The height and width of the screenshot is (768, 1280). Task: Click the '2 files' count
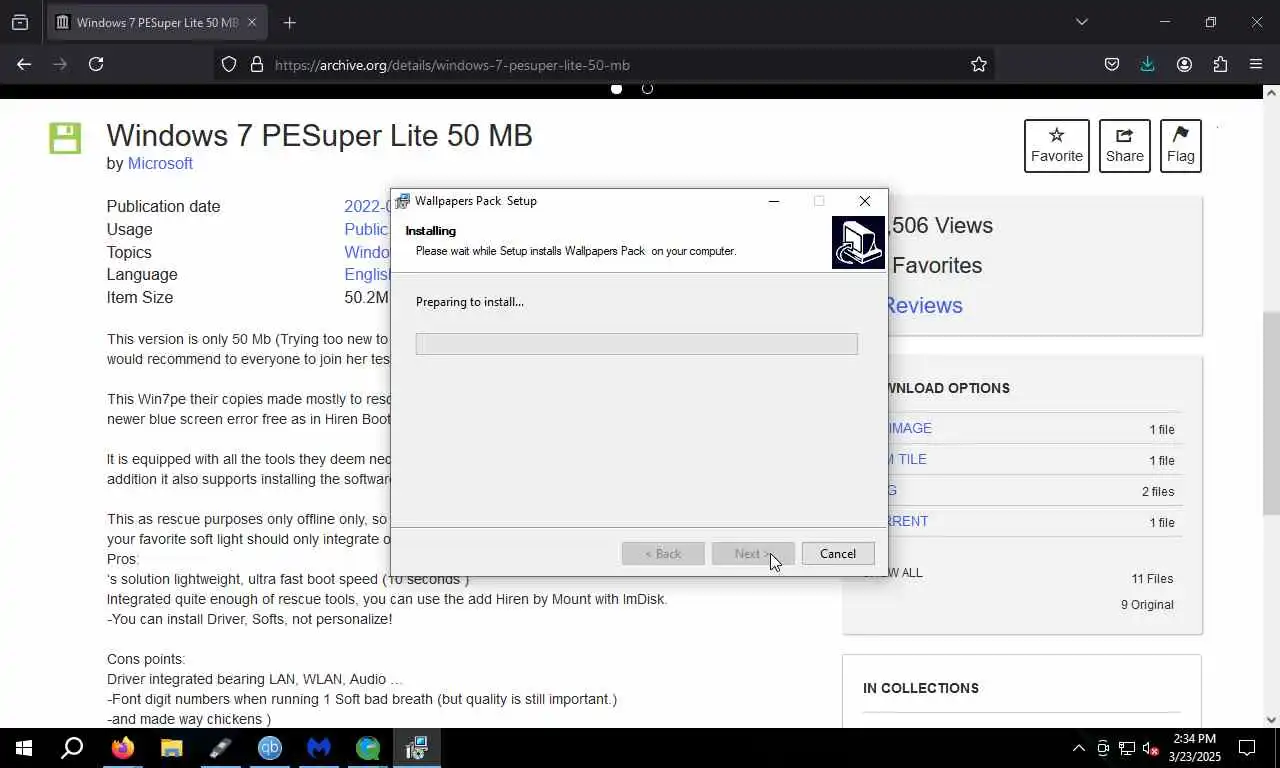[1158, 492]
